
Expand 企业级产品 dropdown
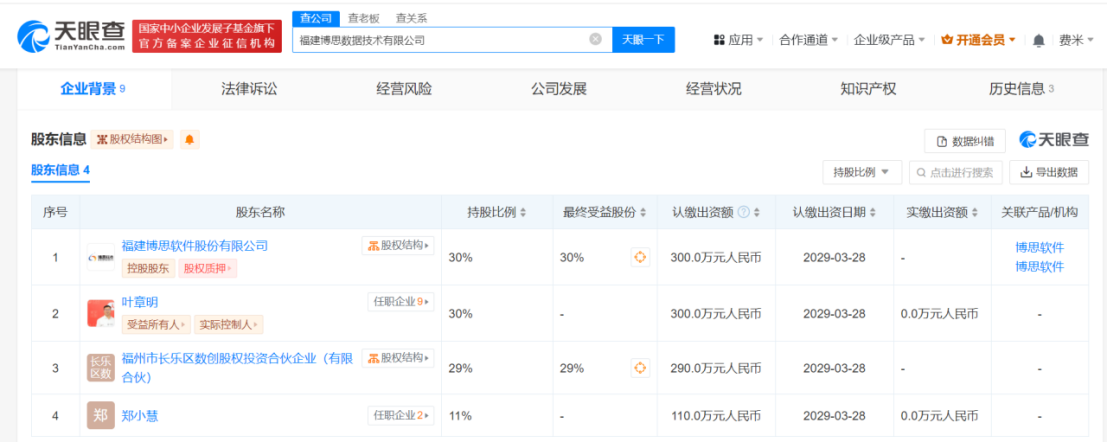[889, 40]
